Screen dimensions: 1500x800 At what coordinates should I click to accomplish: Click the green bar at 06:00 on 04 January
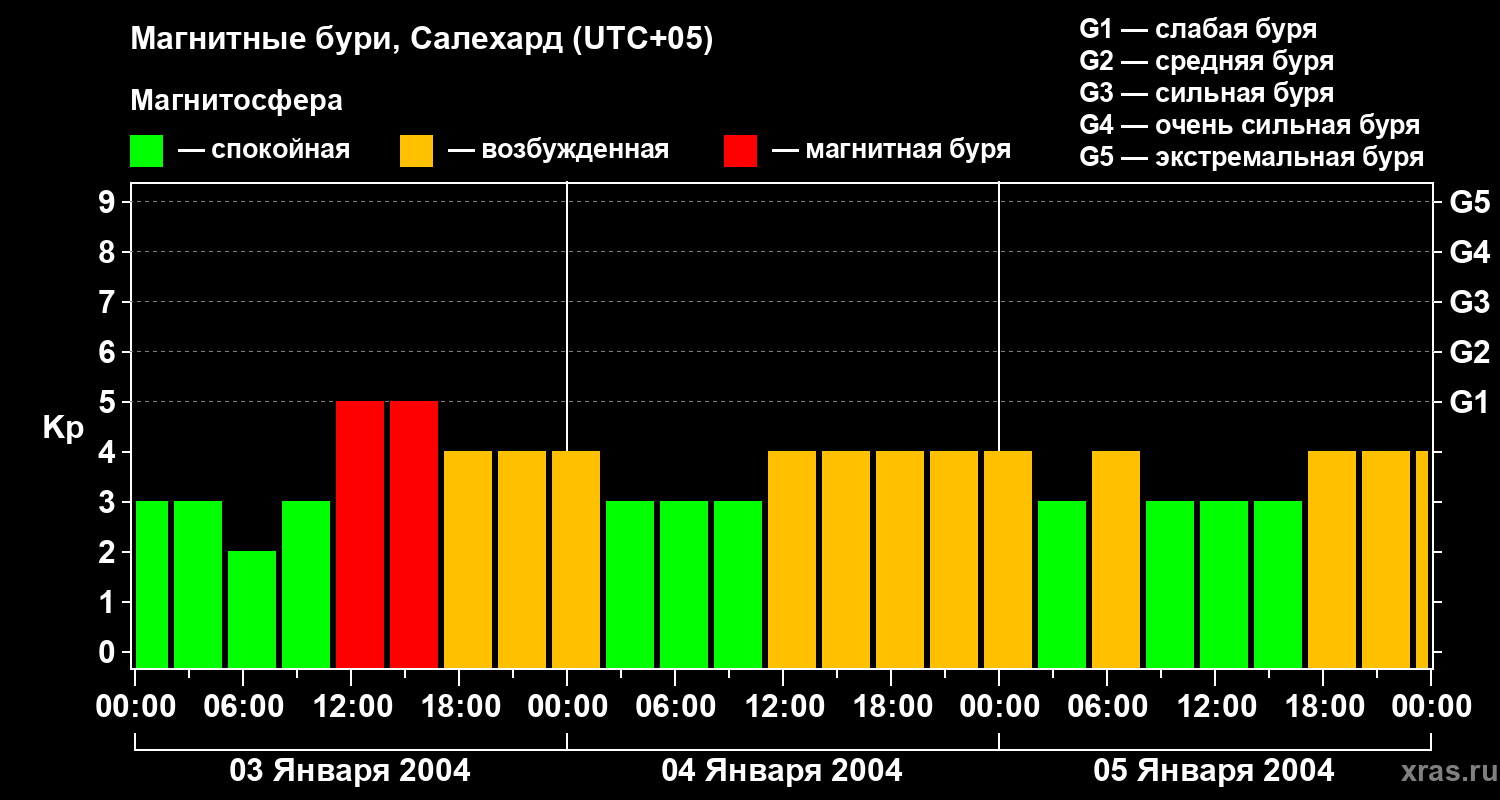click(x=684, y=584)
